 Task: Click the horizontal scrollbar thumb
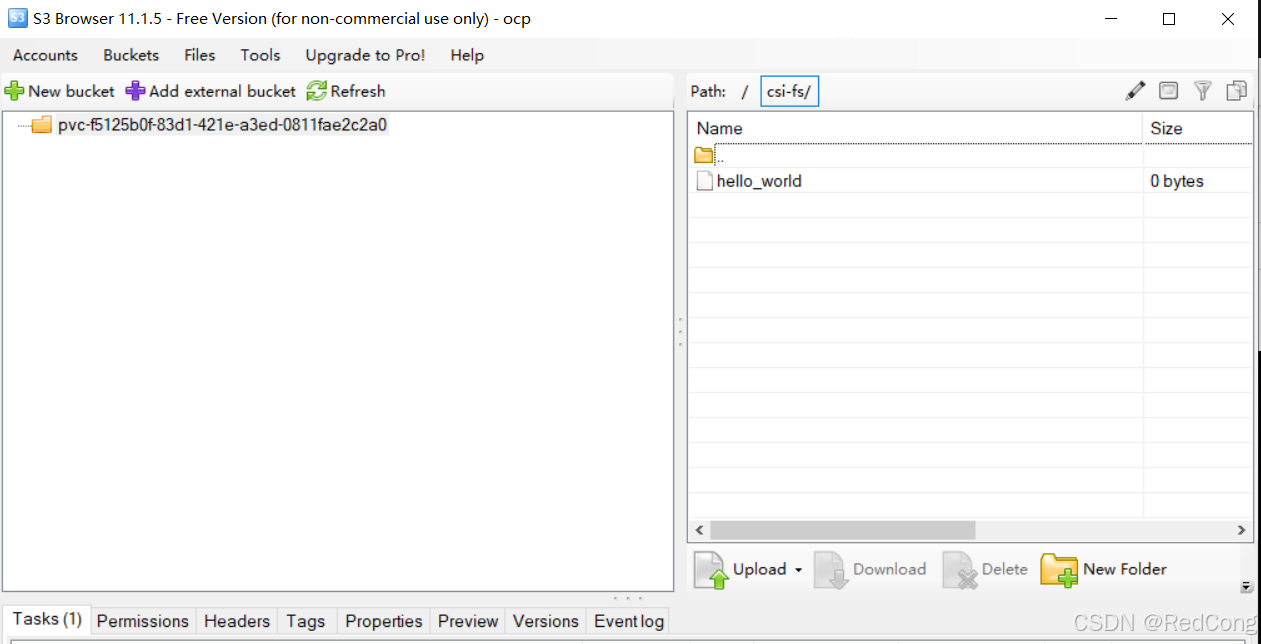(842, 530)
